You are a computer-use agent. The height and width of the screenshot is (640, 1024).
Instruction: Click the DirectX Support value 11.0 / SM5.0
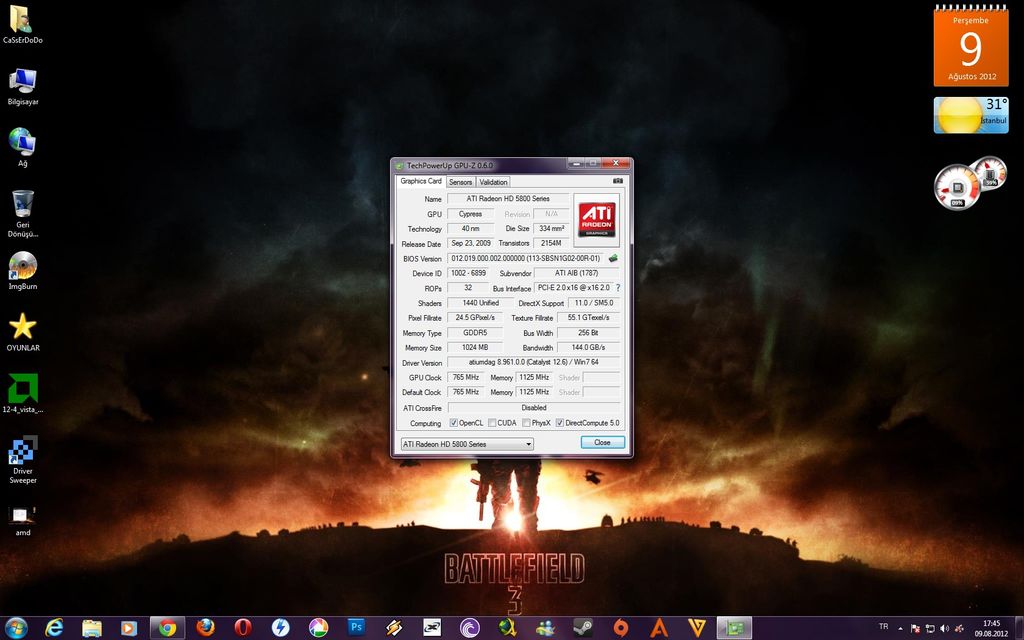tap(594, 303)
